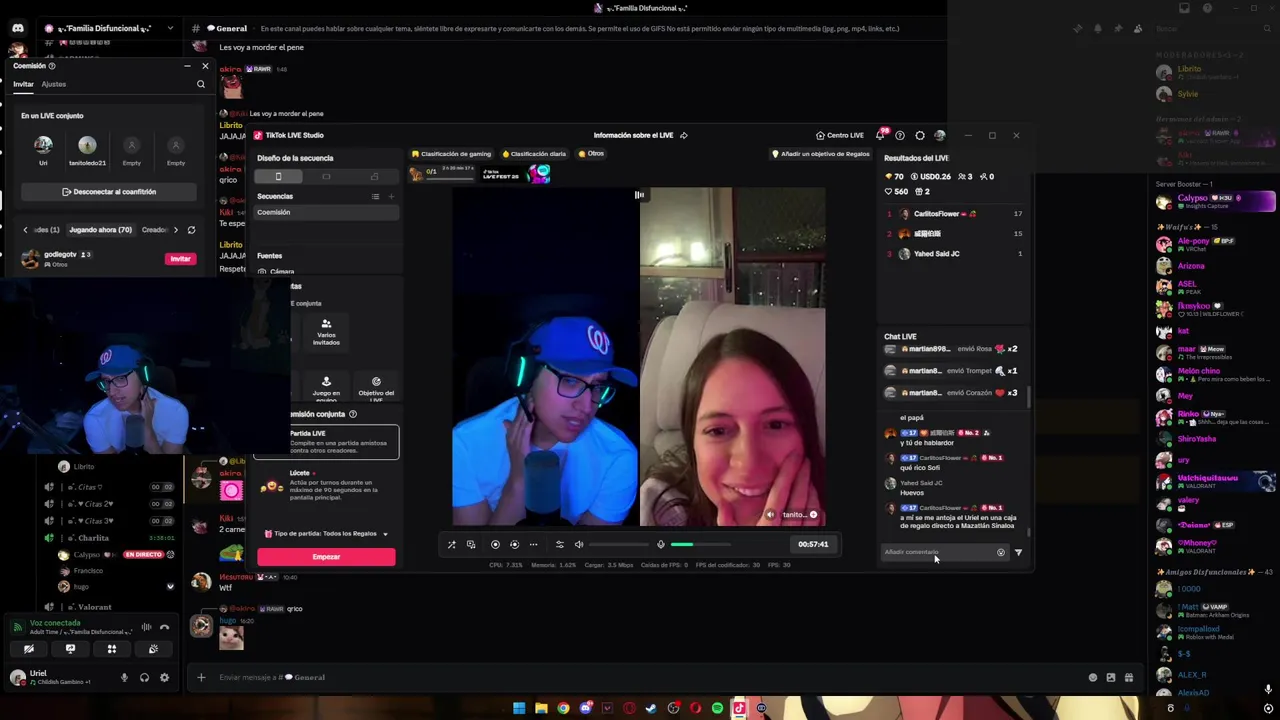Invite godiegotv to co-host
Screen dimensions: 1280x720
[x=180, y=259]
